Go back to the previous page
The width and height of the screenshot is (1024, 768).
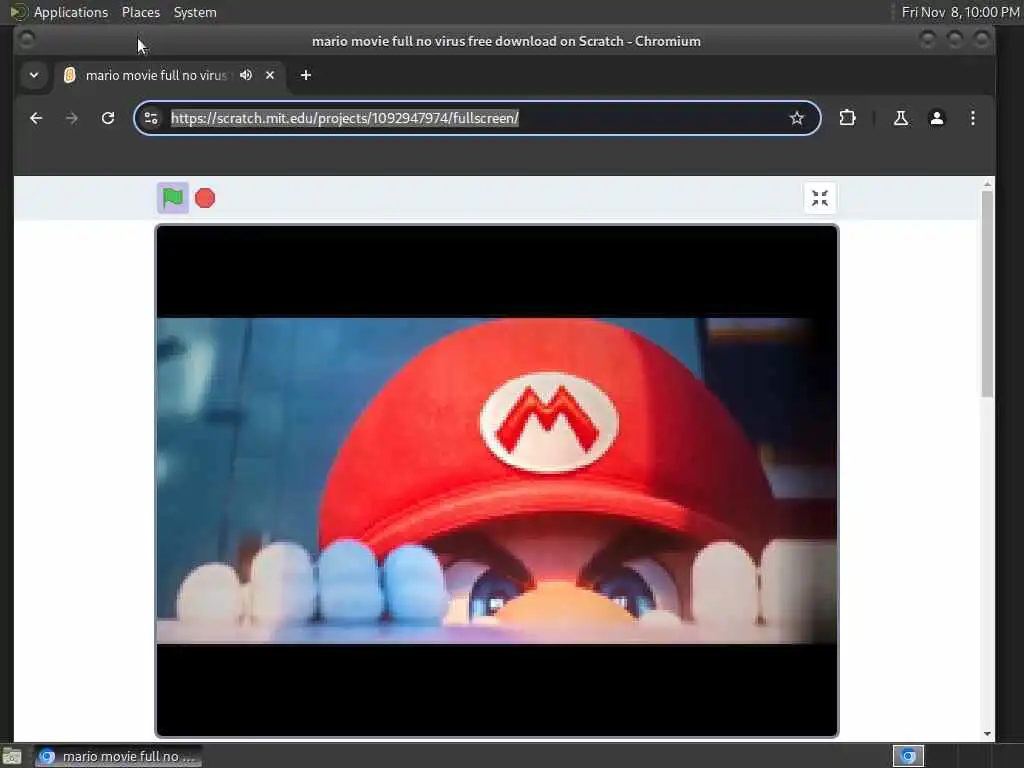[36, 118]
